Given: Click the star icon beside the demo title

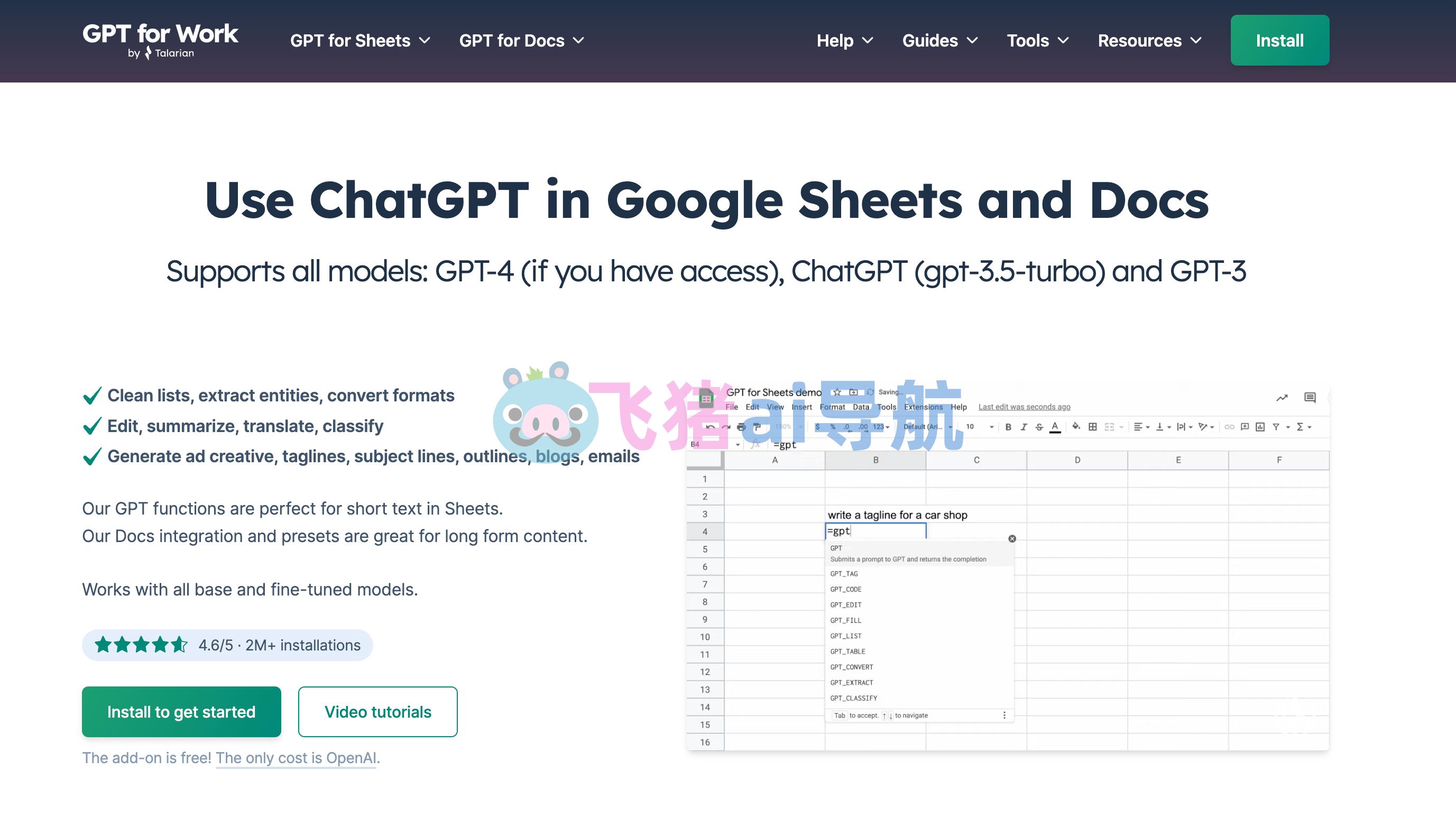Looking at the screenshot, I should point(837,392).
